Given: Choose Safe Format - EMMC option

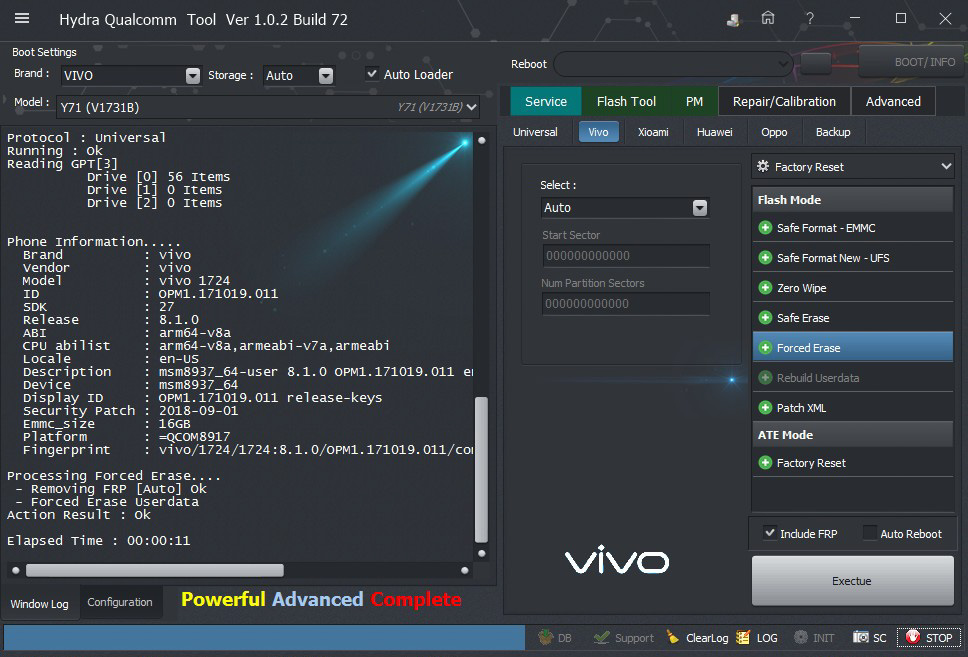Looking at the screenshot, I should click(x=853, y=228).
